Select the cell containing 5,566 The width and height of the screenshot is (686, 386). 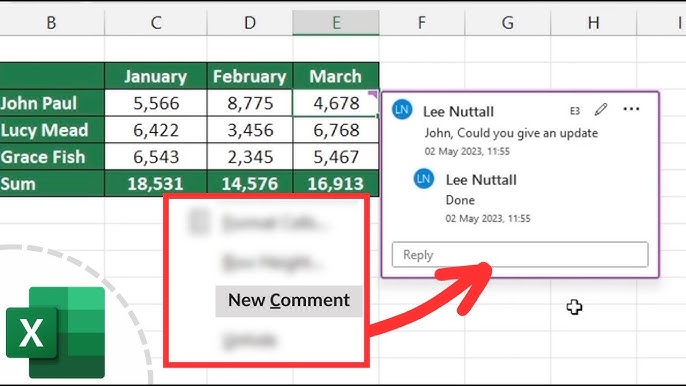point(156,103)
